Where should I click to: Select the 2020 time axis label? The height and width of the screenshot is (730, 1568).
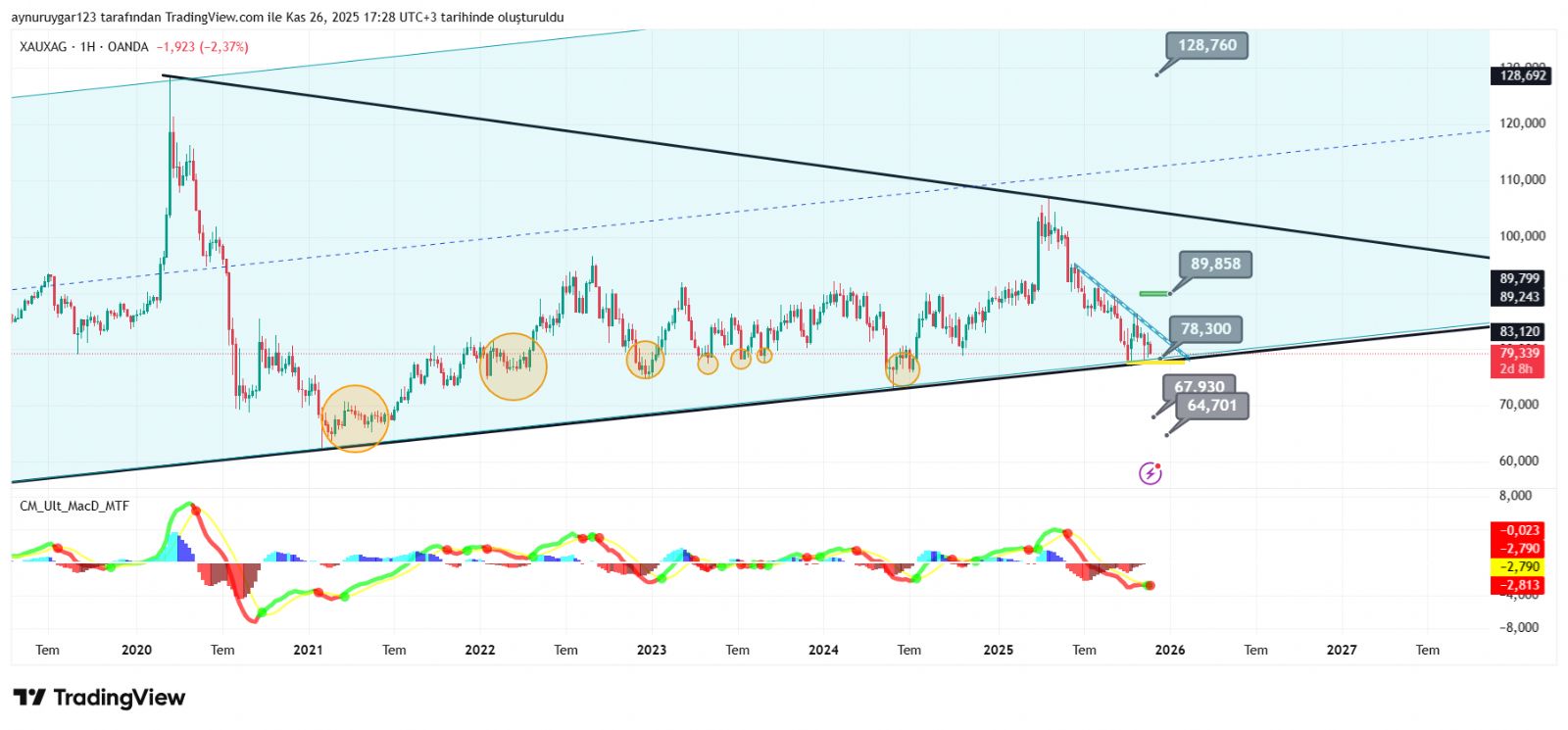[x=136, y=650]
